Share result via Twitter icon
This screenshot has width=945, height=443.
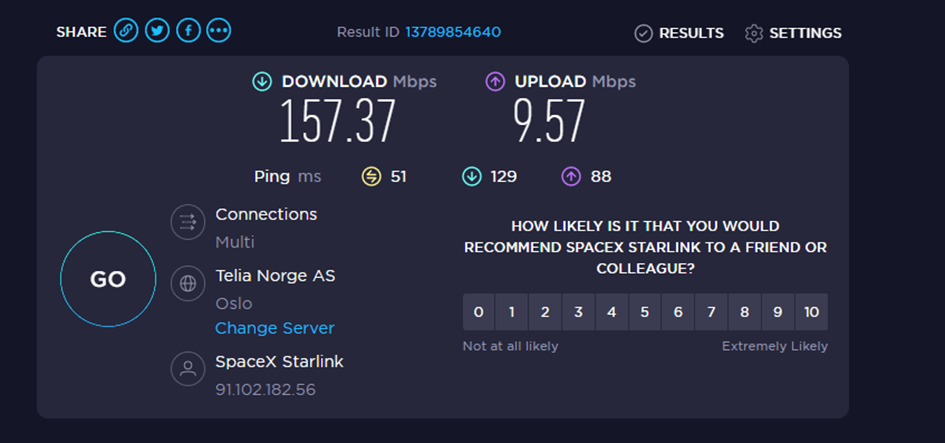[x=157, y=30]
